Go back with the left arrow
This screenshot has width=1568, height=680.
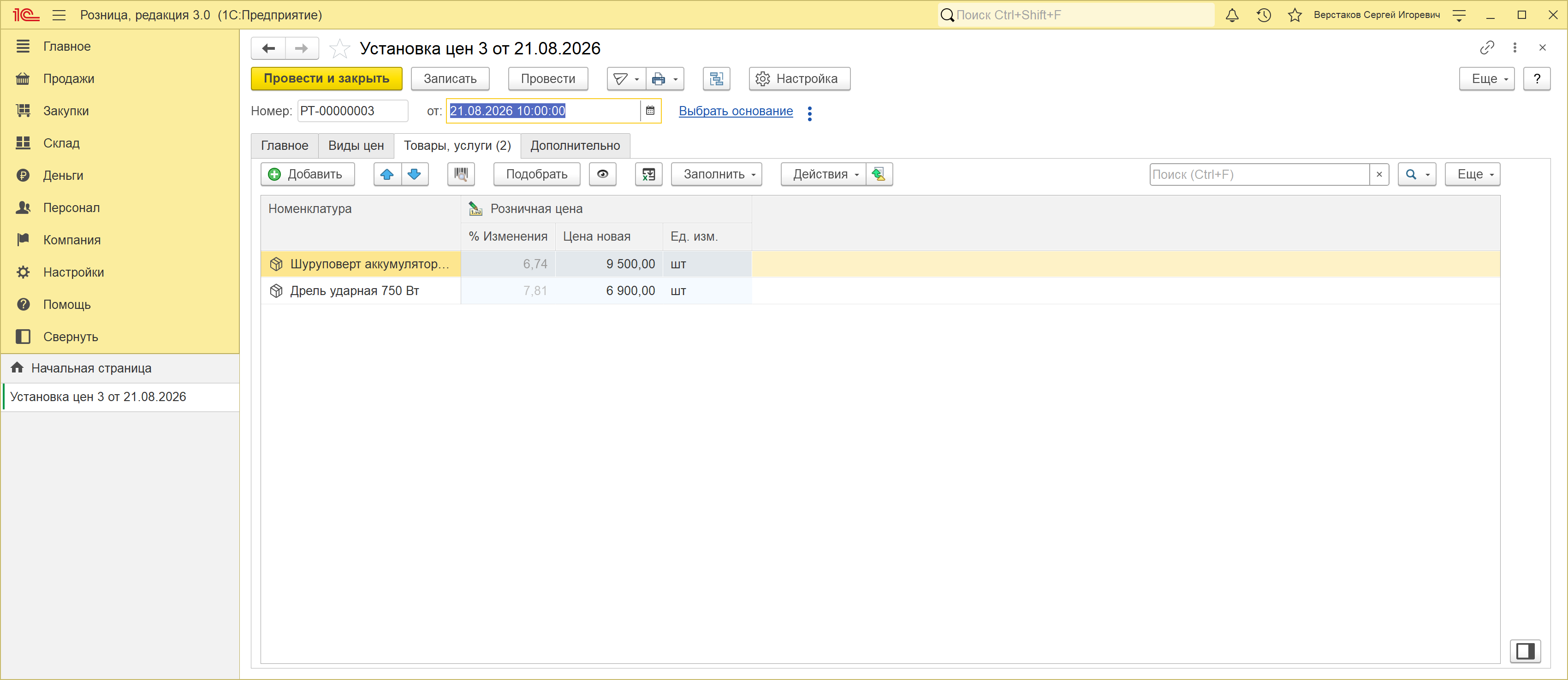tap(268, 48)
